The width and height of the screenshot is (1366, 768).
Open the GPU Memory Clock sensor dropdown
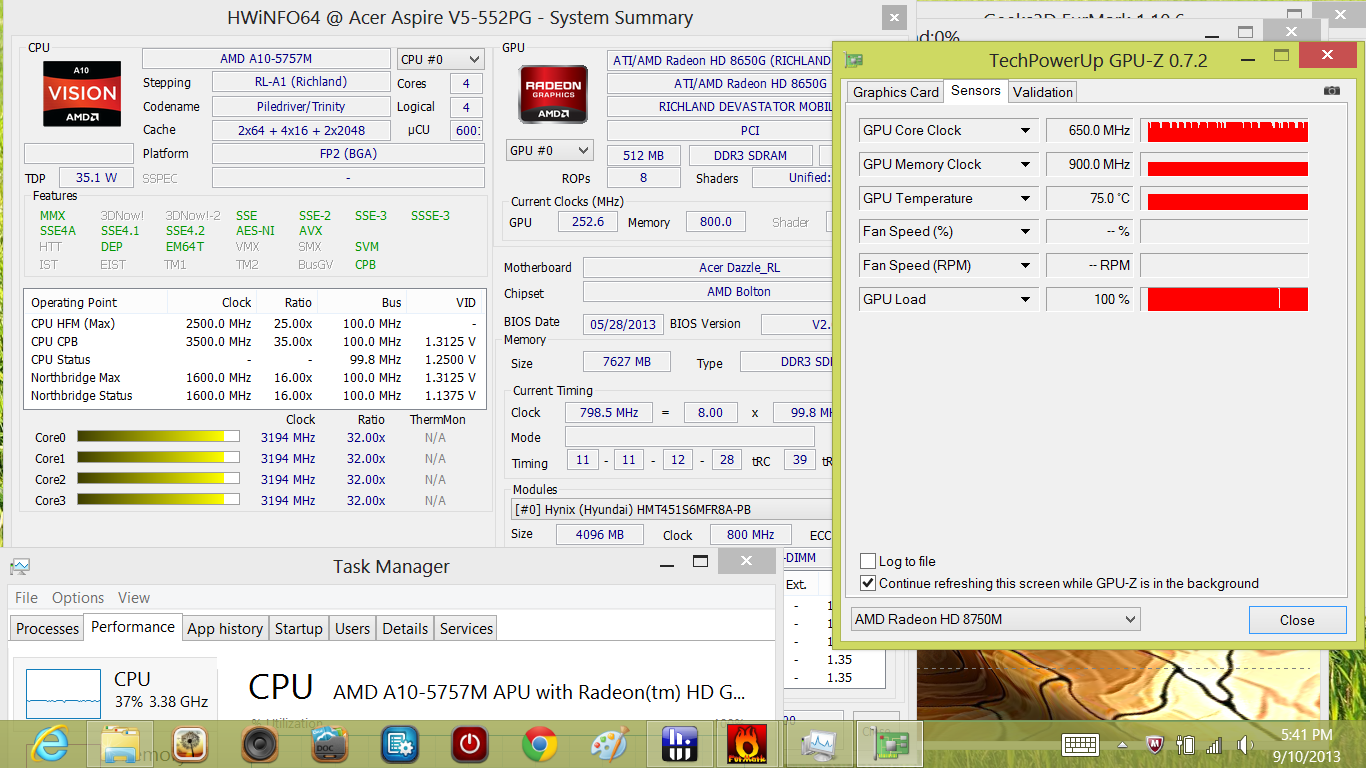[1025, 165]
